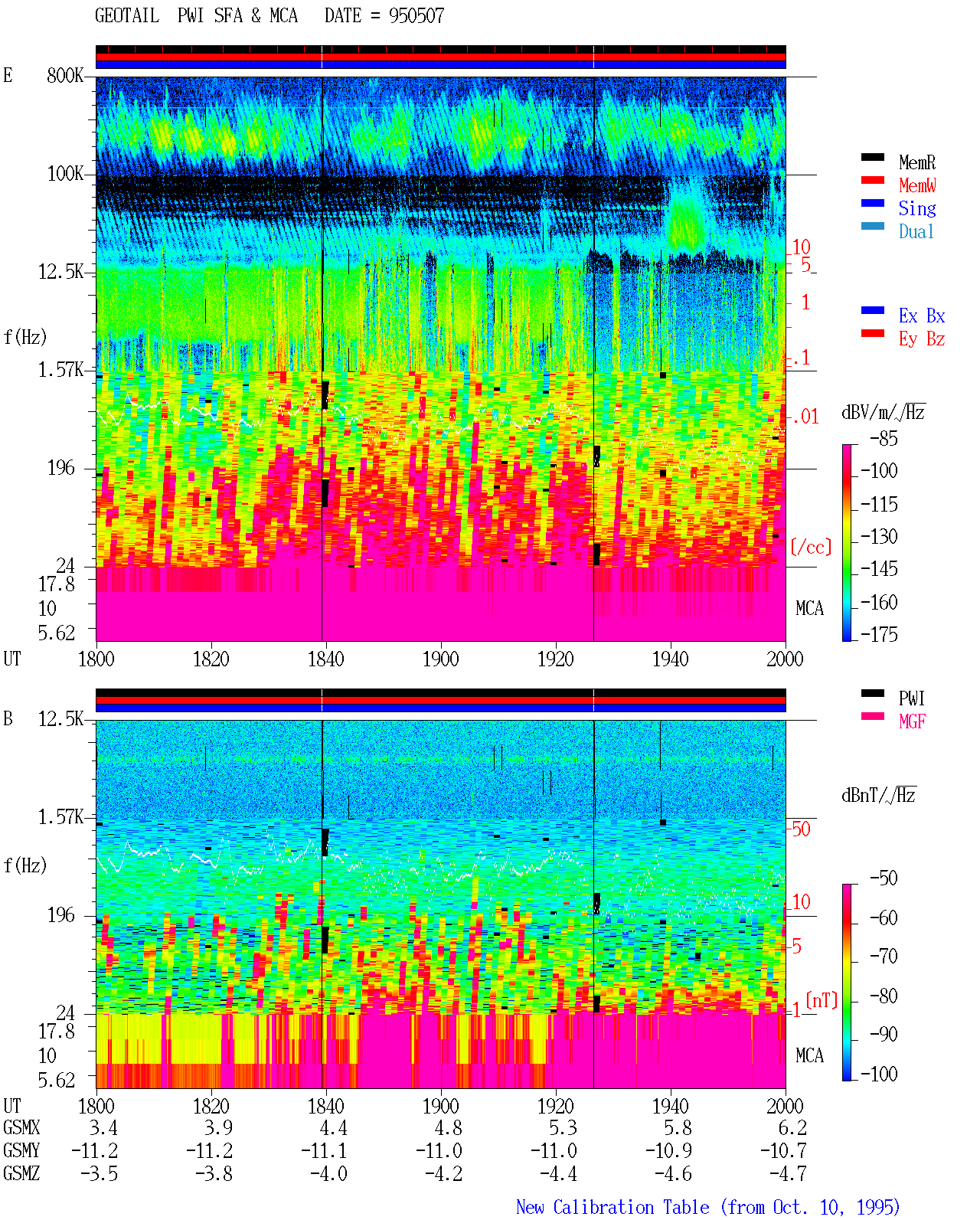Select the red "50" magnetic scale label
This screenshot has width=980, height=1220.
(801, 829)
